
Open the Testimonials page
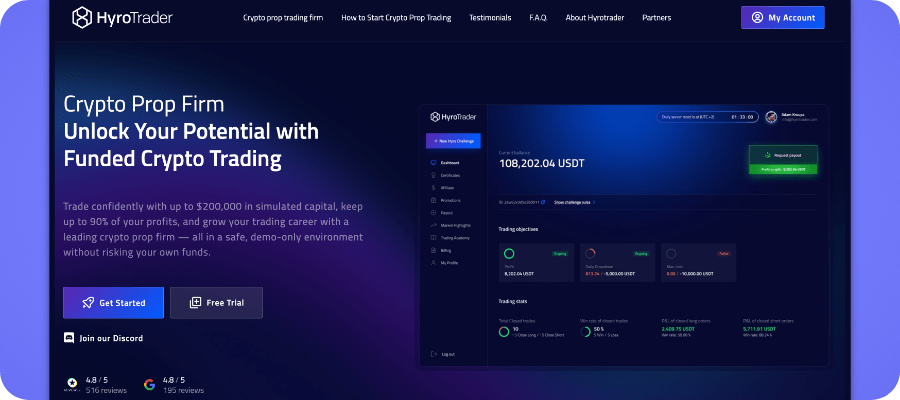click(490, 18)
